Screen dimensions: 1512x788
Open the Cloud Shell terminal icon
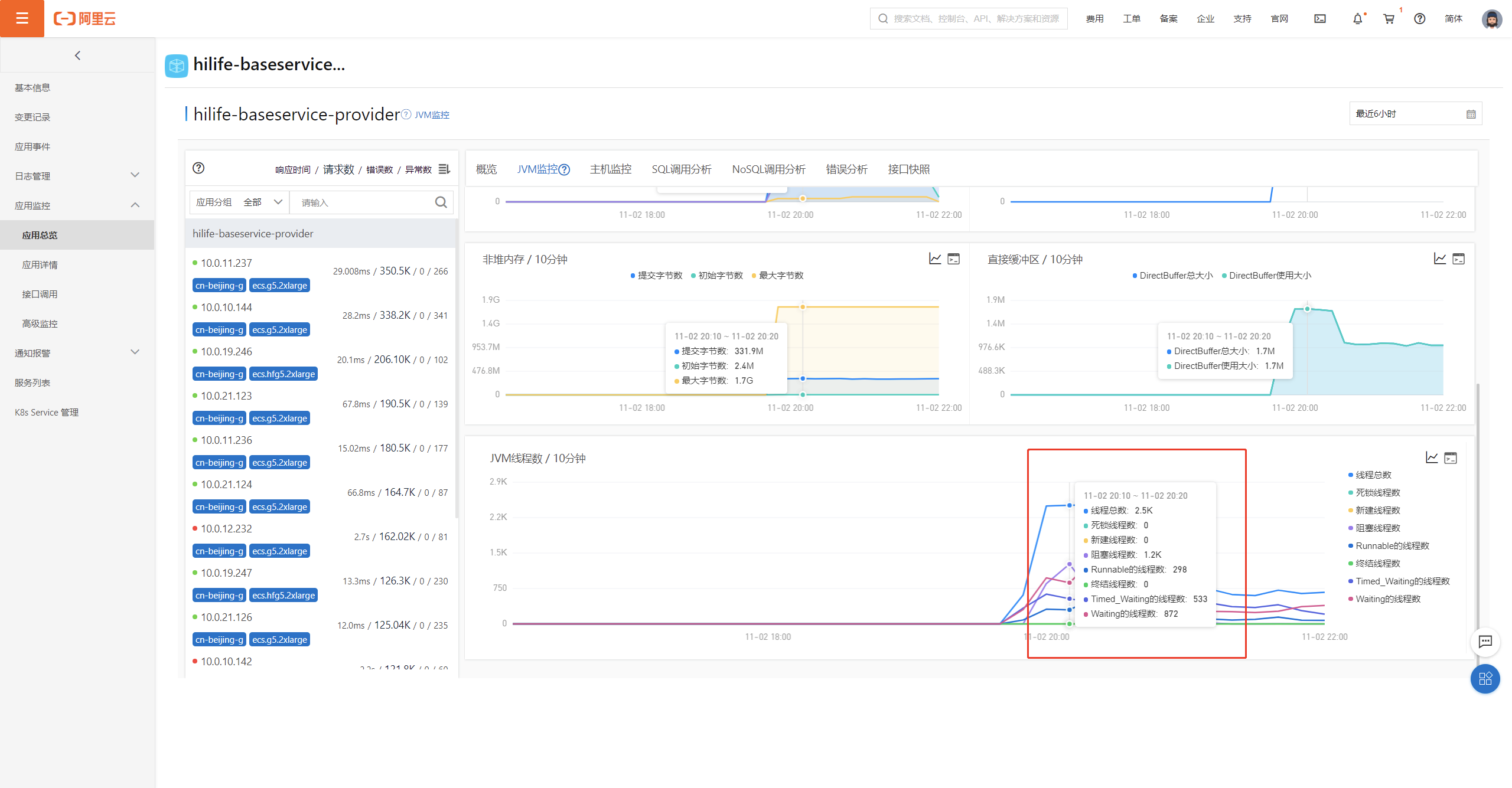[1320, 19]
